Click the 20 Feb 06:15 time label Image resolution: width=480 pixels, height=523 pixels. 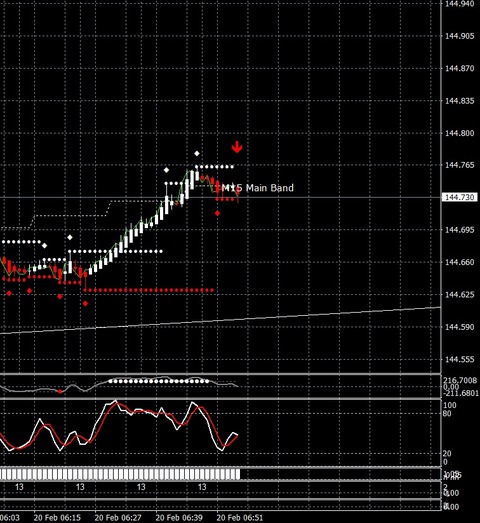coord(57,518)
